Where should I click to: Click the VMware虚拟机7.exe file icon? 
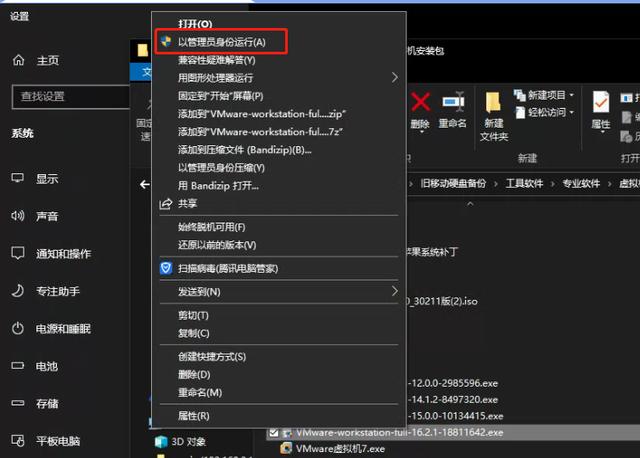click(x=286, y=448)
